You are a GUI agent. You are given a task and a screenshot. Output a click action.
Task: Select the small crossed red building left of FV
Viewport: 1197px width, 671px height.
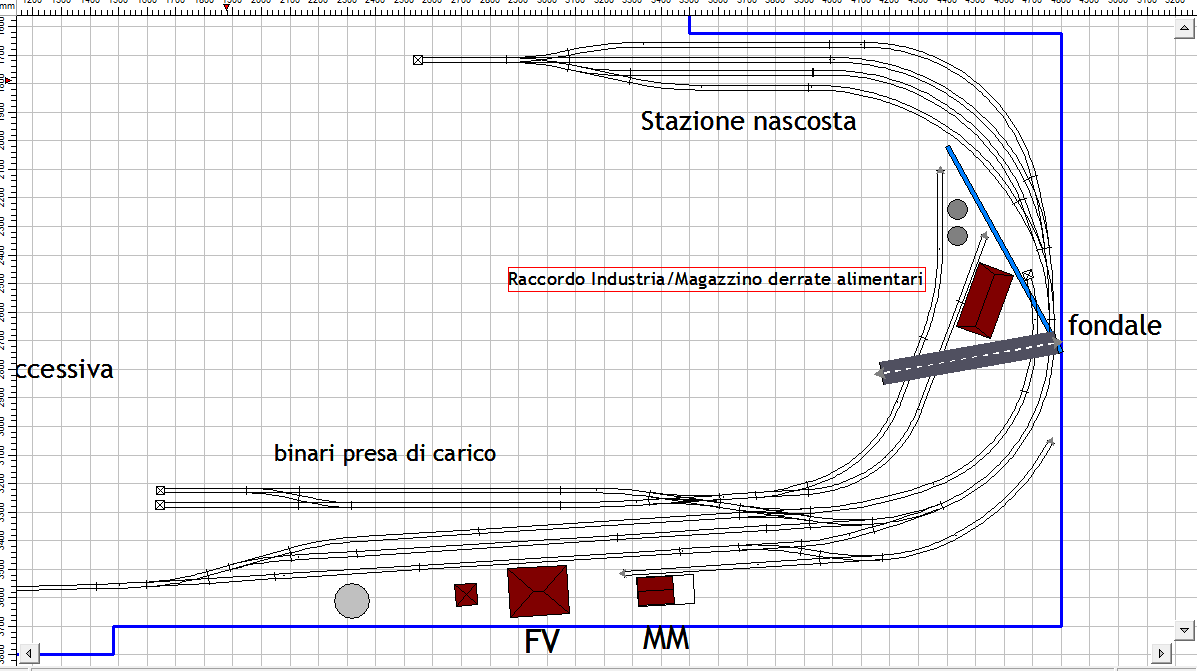466,594
